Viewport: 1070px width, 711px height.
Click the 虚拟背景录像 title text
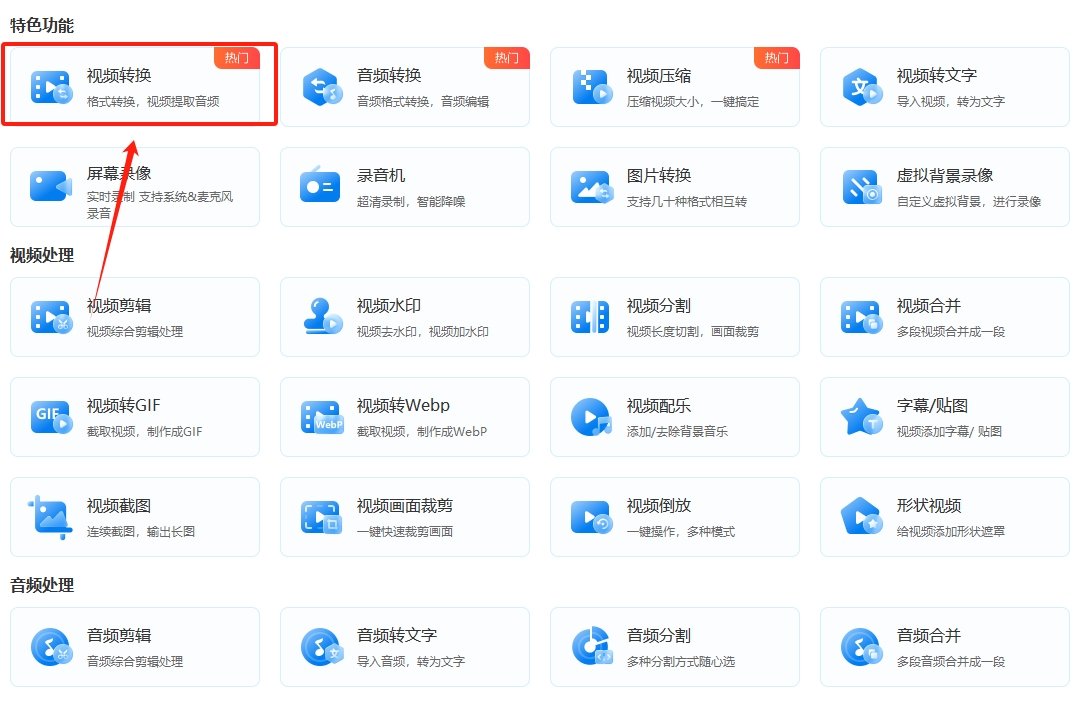(945, 175)
